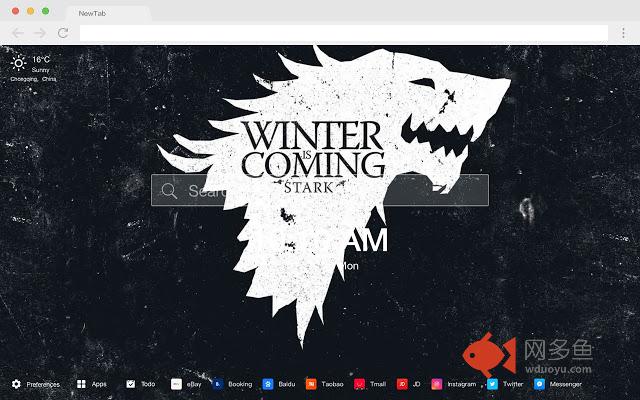Open the Tmall shortcut icon
Screen dimensions: 640x400
point(359,384)
